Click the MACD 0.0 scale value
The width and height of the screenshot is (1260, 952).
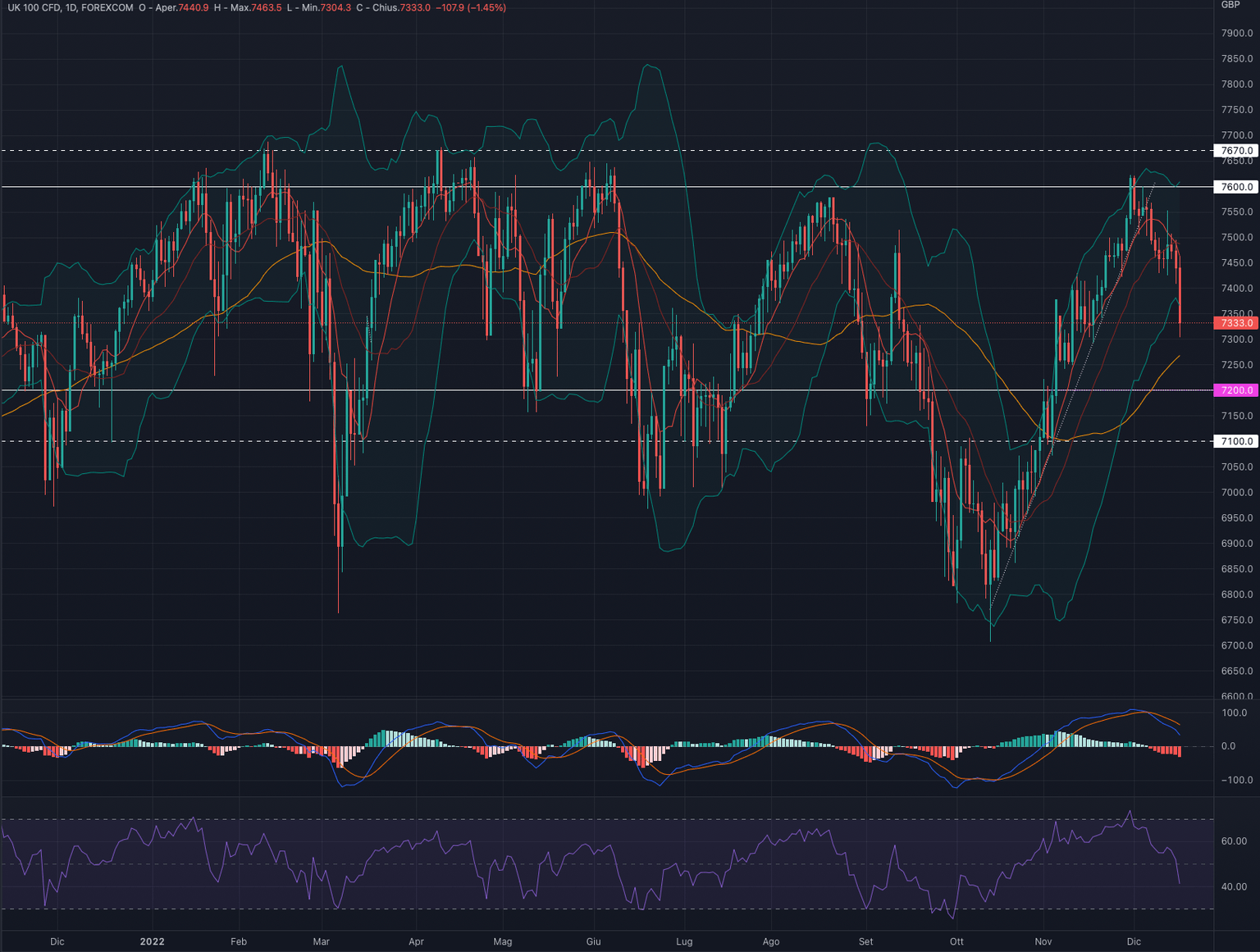[x=1228, y=746]
